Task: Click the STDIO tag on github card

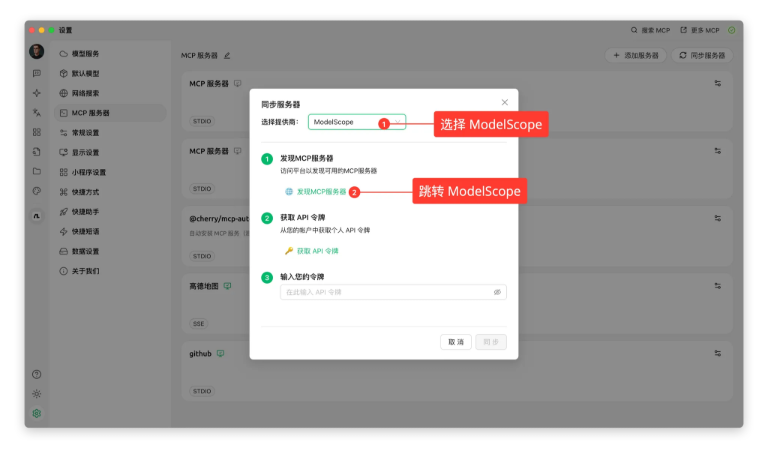Action: pos(202,391)
